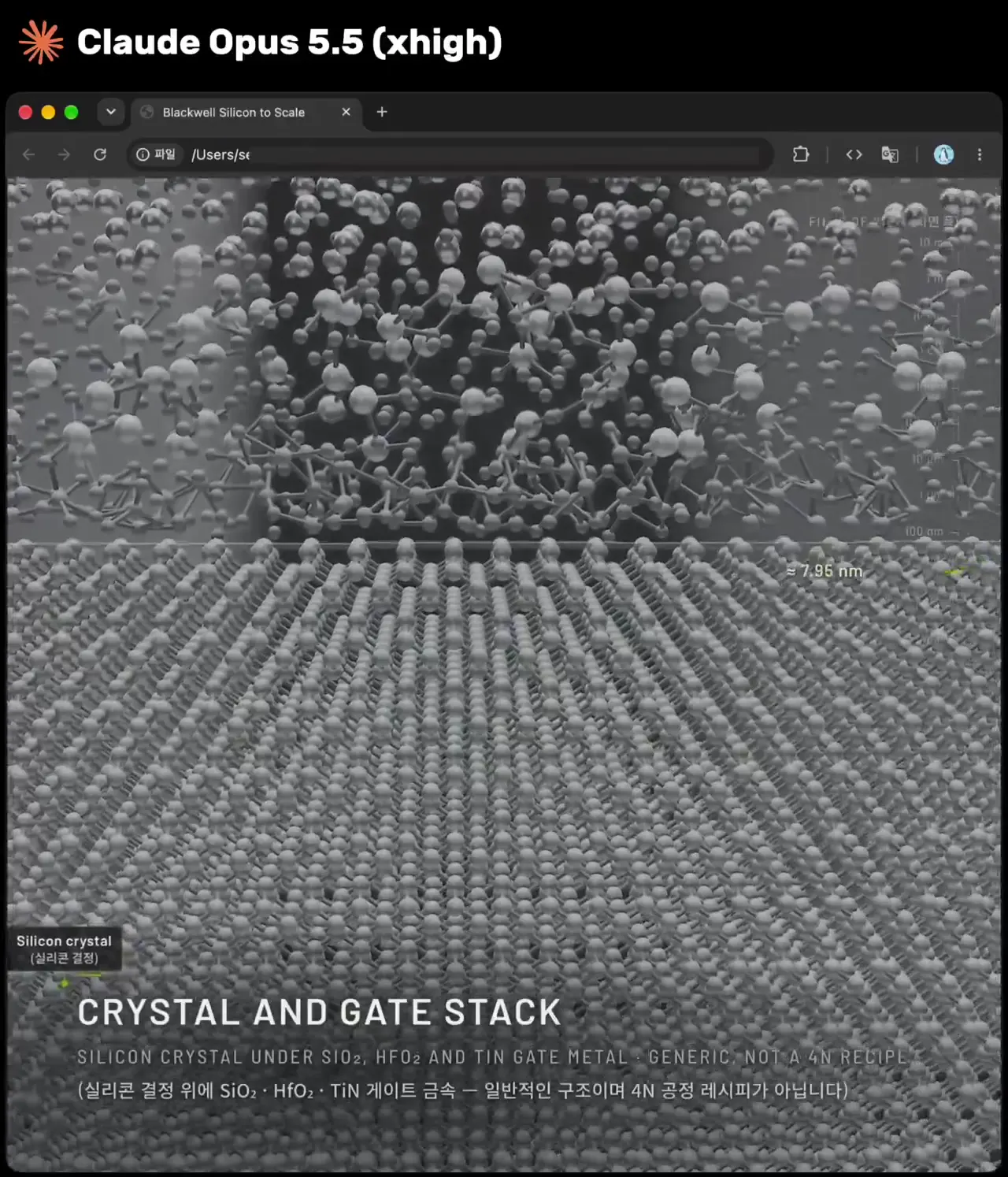This screenshot has width=1008, height=1177.
Task: Open the three-dot browser menu
Action: (x=980, y=154)
